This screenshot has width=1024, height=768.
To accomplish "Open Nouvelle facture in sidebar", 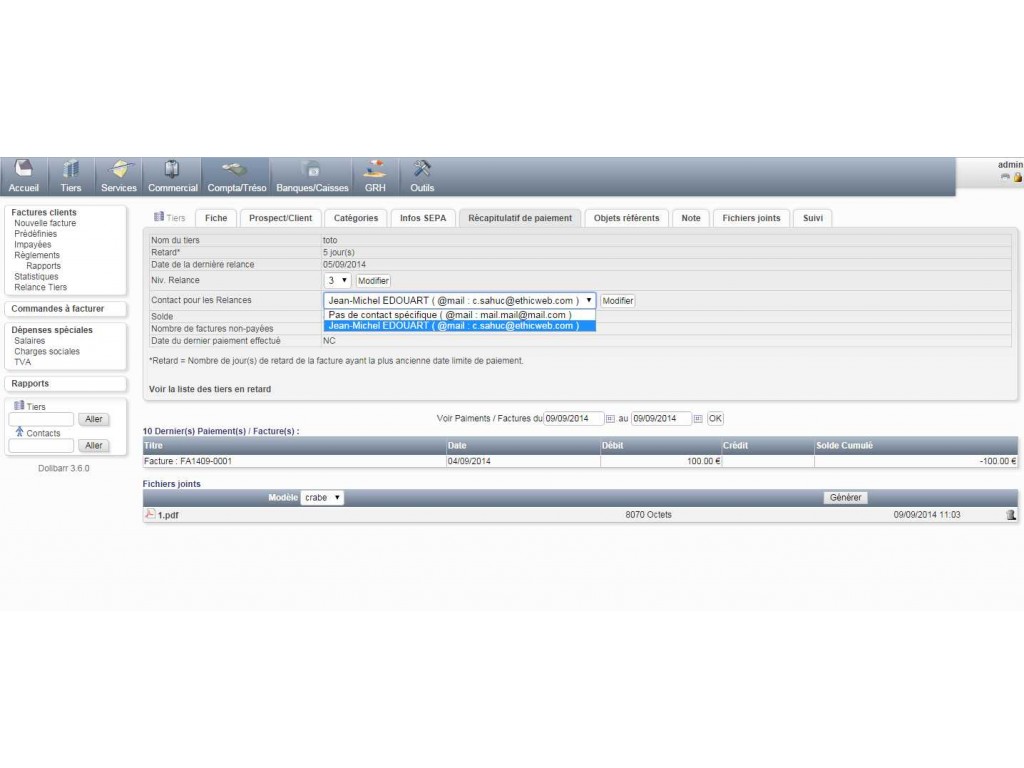I will tap(45, 223).
